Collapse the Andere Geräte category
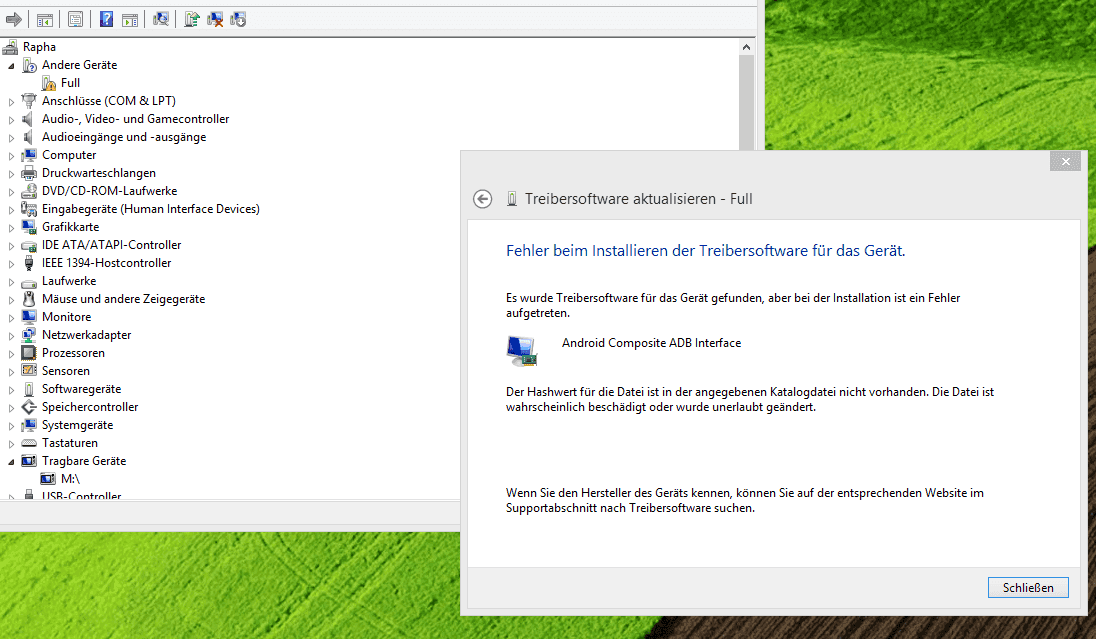 coord(11,66)
